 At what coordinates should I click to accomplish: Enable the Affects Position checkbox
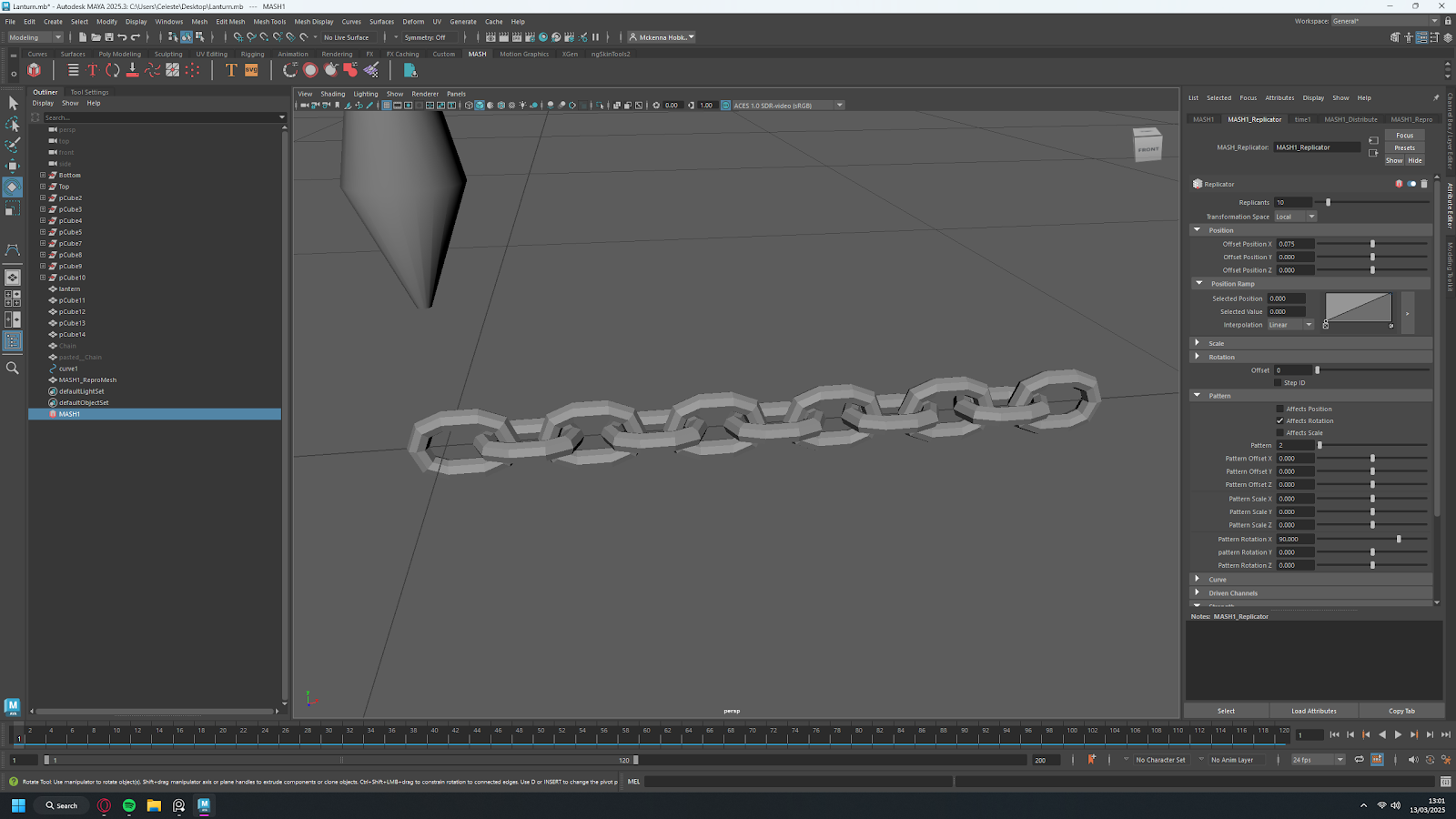1279,409
